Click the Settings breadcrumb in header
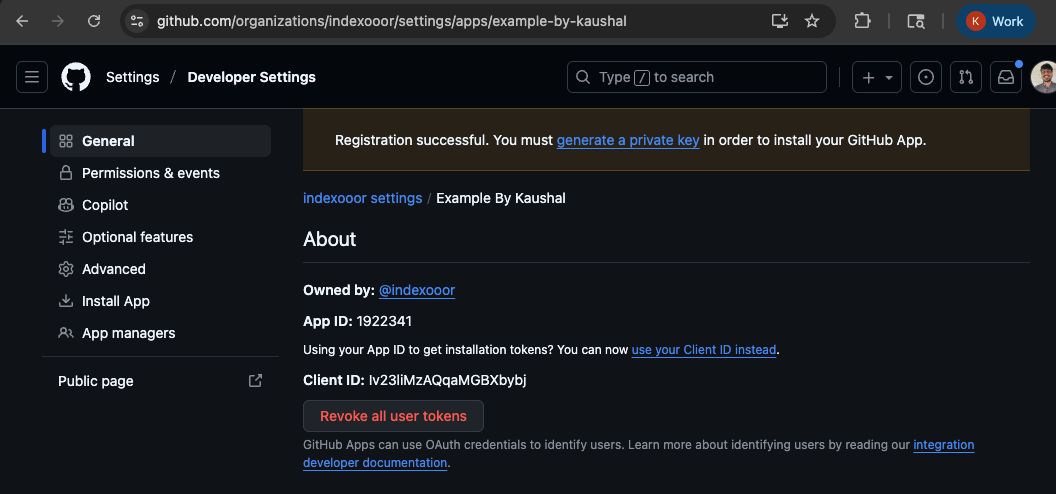The width and height of the screenshot is (1056, 494). click(x=133, y=77)
